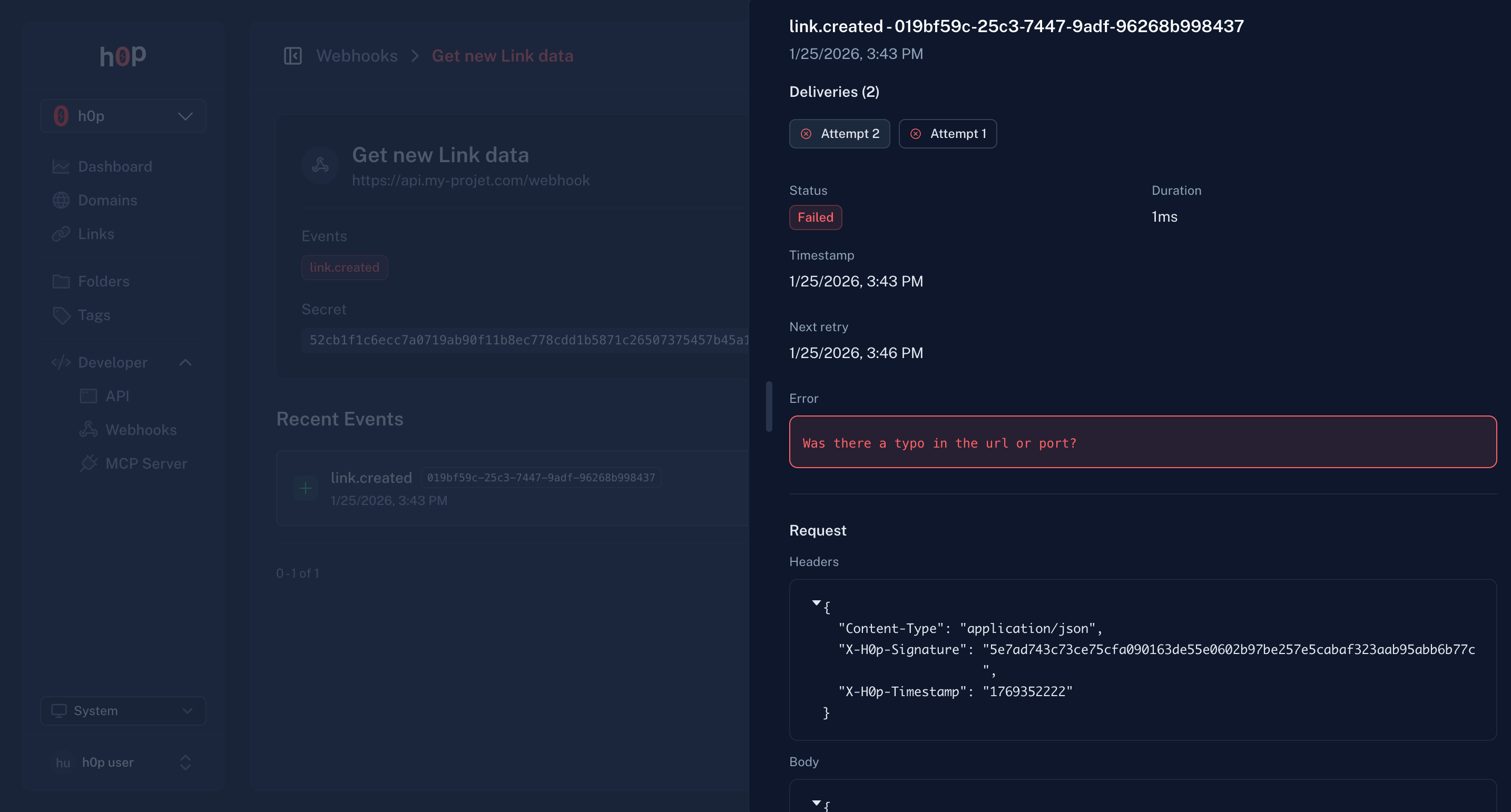The image size is (1511, 812).
Task: Open Webhooks sub-item in sidebar
Action: [x=141, y=430]
